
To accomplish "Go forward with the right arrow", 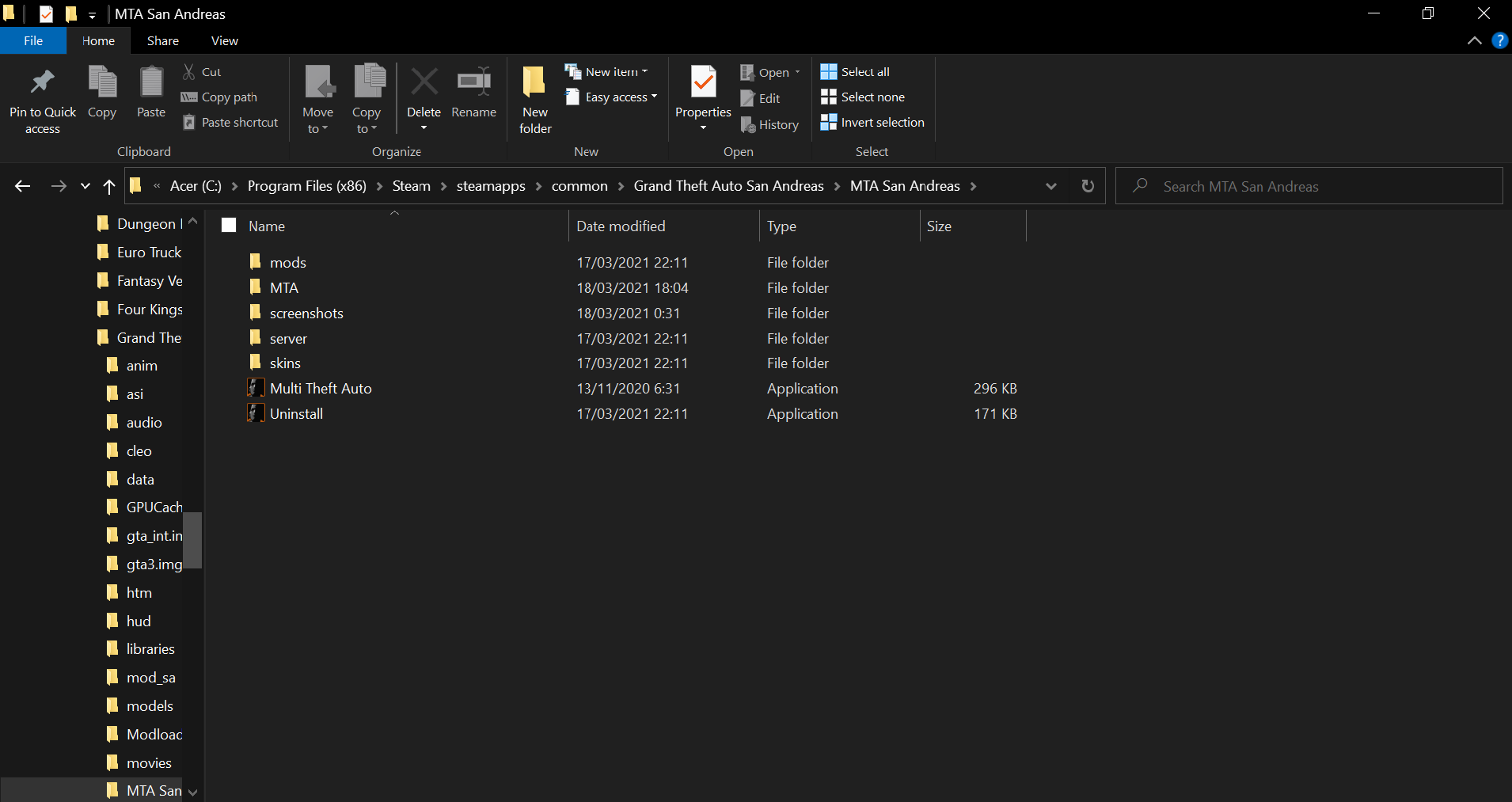I will pos(59,186).
